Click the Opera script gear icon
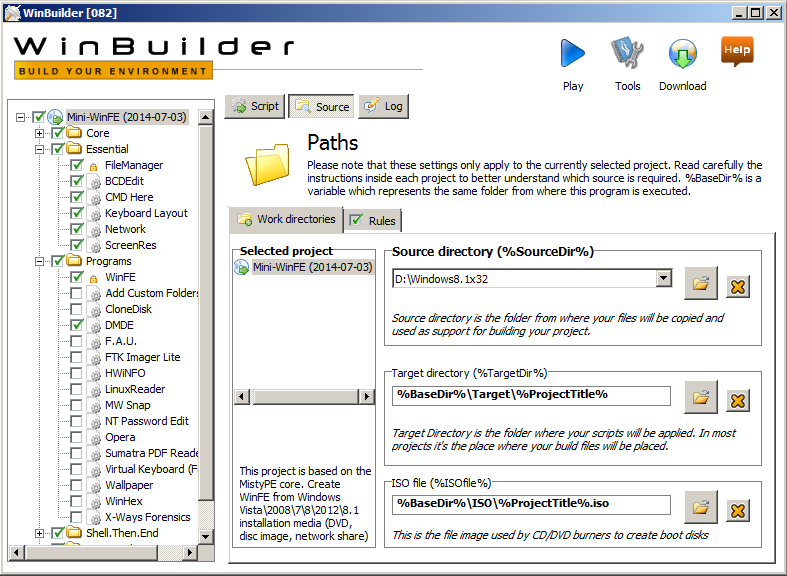Viewport: 787px width, 576px height. 94,438
